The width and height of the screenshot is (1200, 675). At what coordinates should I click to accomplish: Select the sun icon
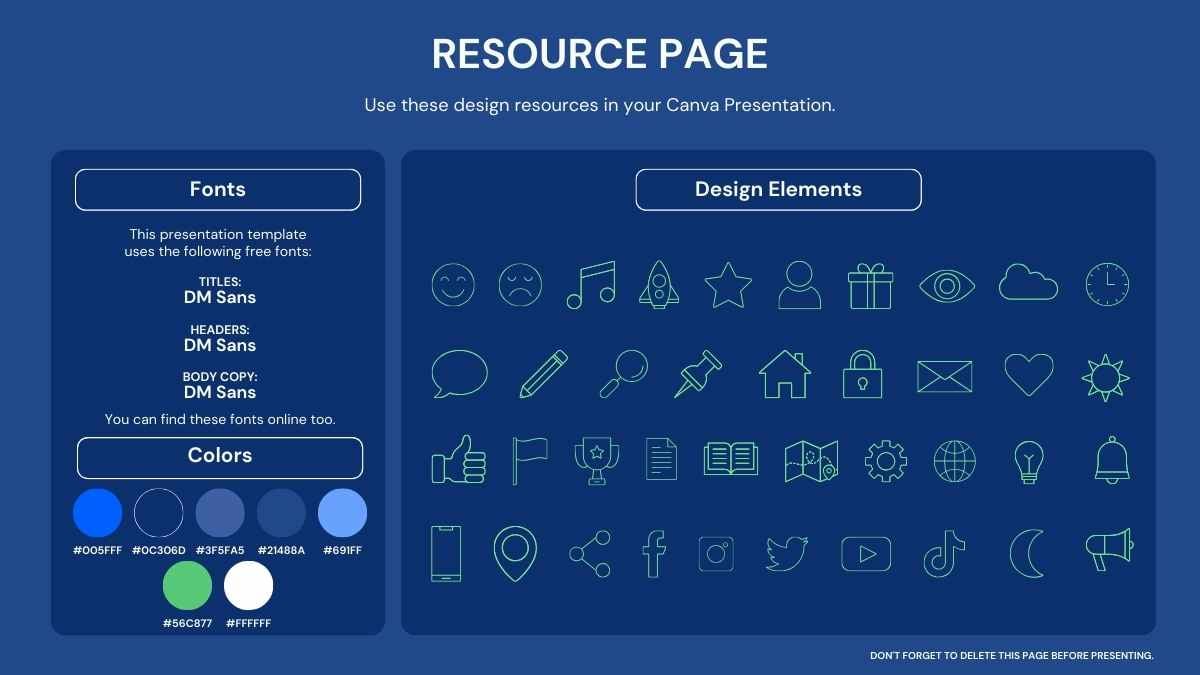click(x=1106, y=377)
